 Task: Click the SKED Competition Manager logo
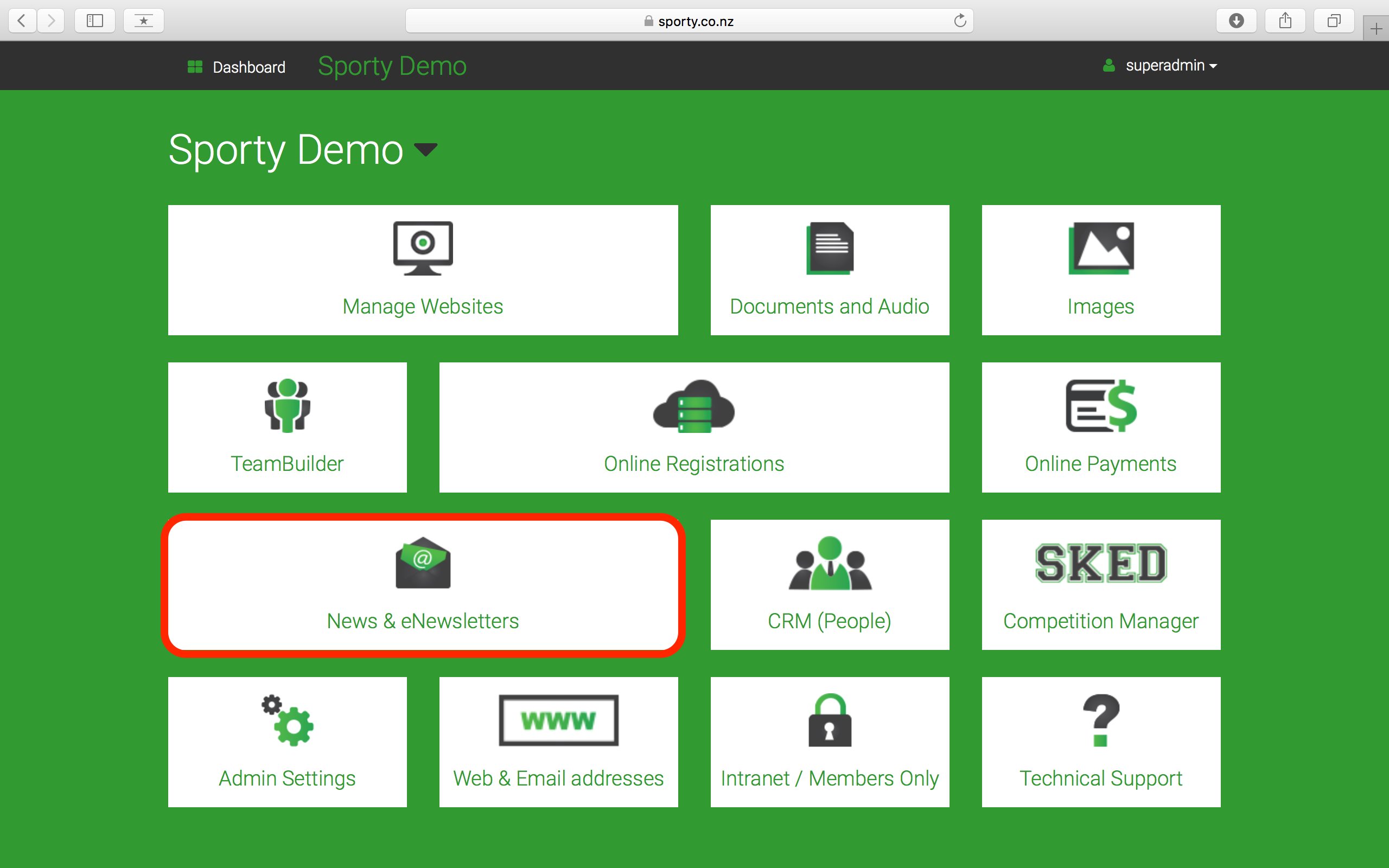[1101, 563]
